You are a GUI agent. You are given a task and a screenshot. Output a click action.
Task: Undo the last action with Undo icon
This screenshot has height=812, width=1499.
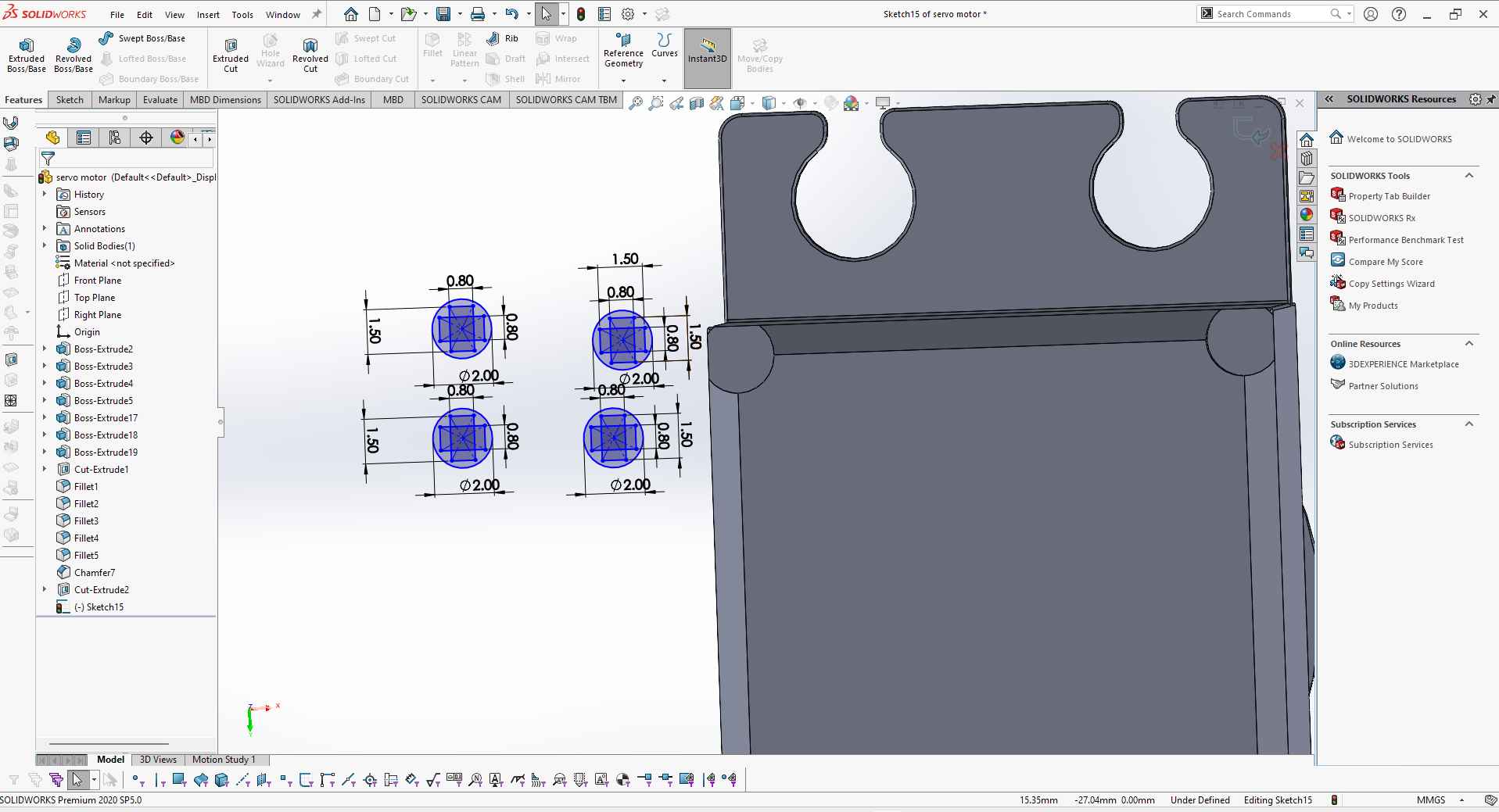[512, 14]
